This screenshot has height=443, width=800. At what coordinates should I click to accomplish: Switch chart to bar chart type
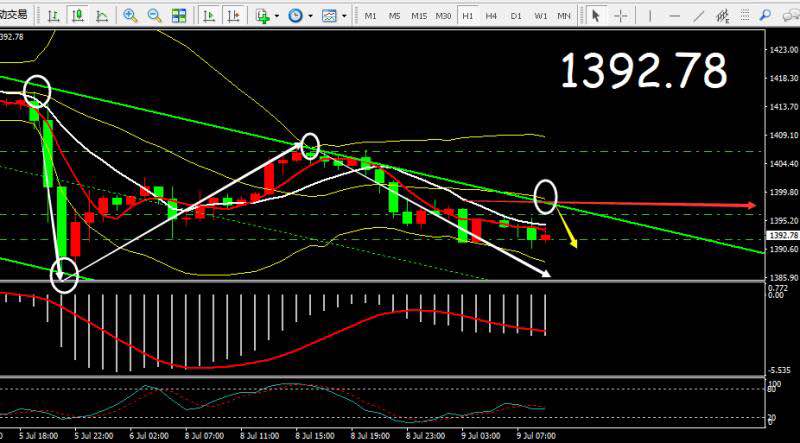pos(53,16)
